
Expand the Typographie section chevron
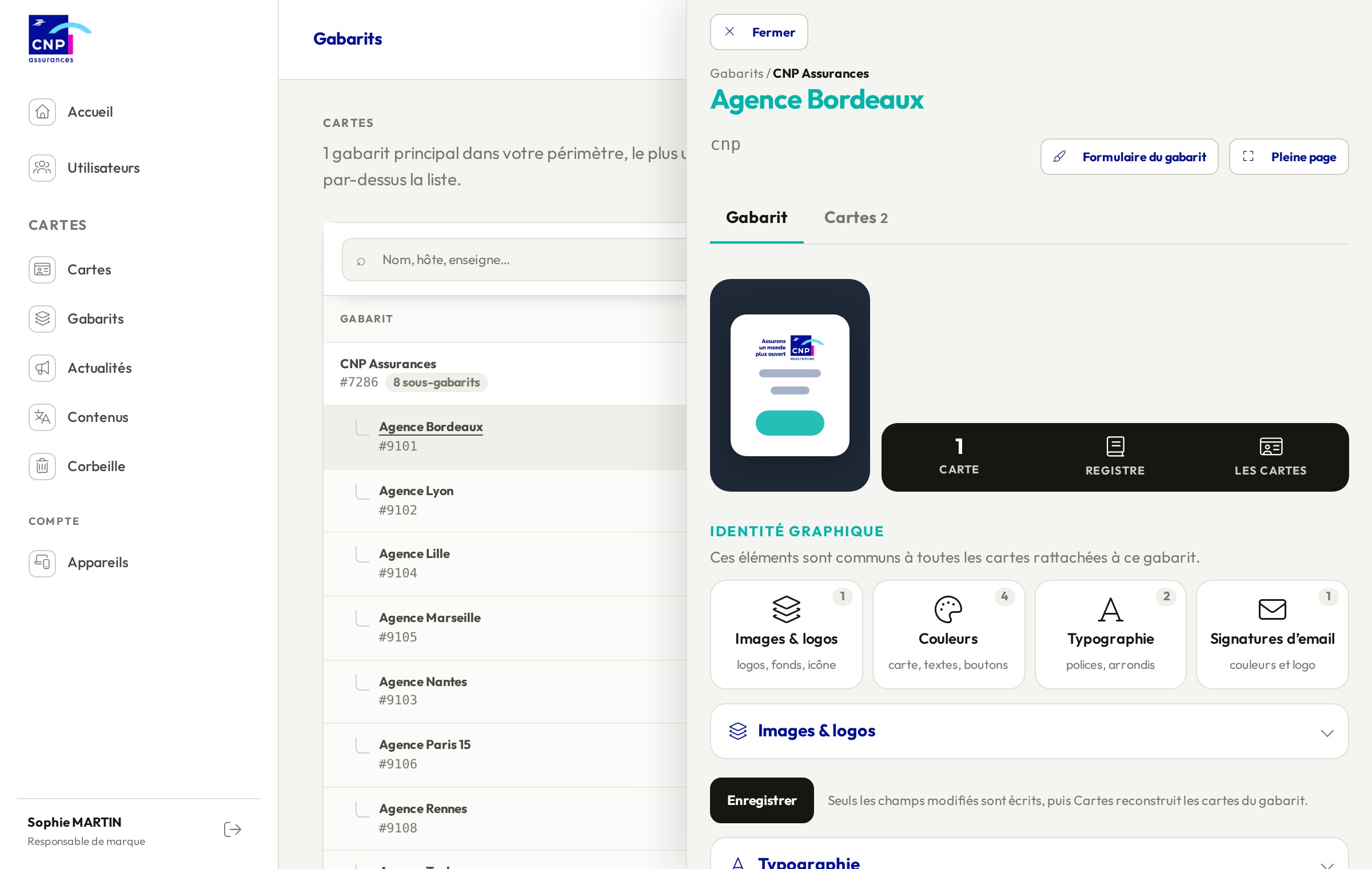click(x=1327, y=863)
